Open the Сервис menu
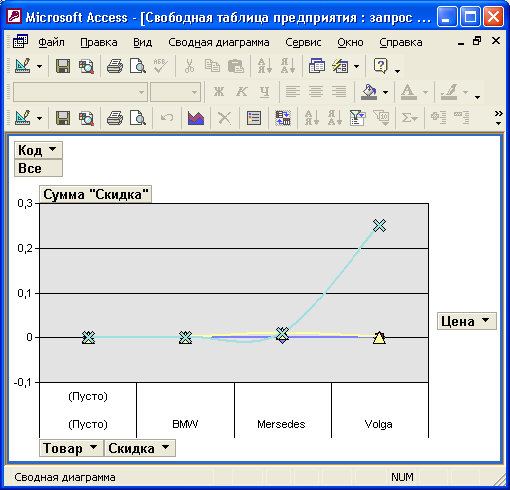The height and width of the screenshot is (490, 510). (x=303, y=42)
